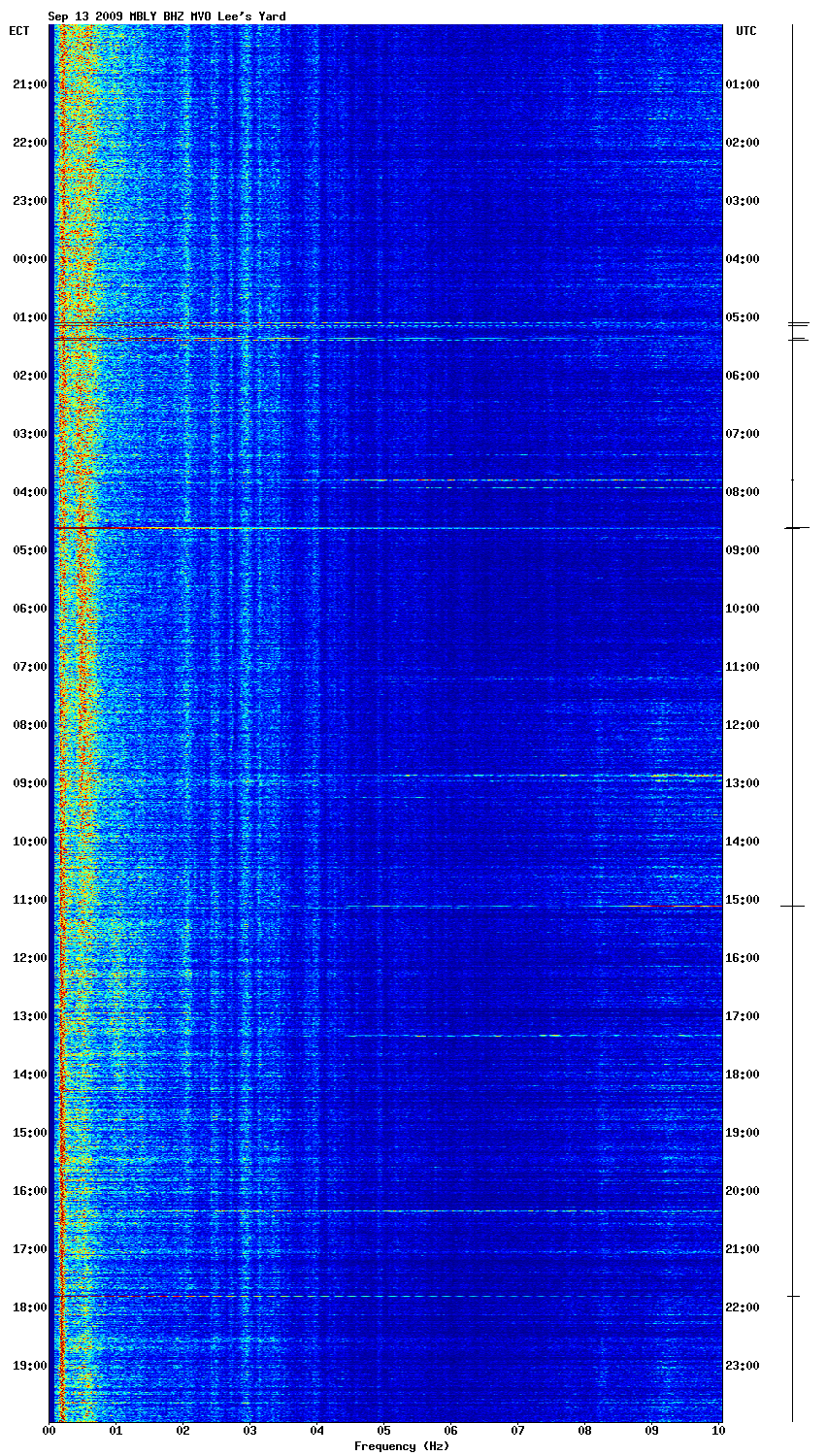
Task: Select the 22:00 label on UTC axis
Action: [x=743, y=1307]
